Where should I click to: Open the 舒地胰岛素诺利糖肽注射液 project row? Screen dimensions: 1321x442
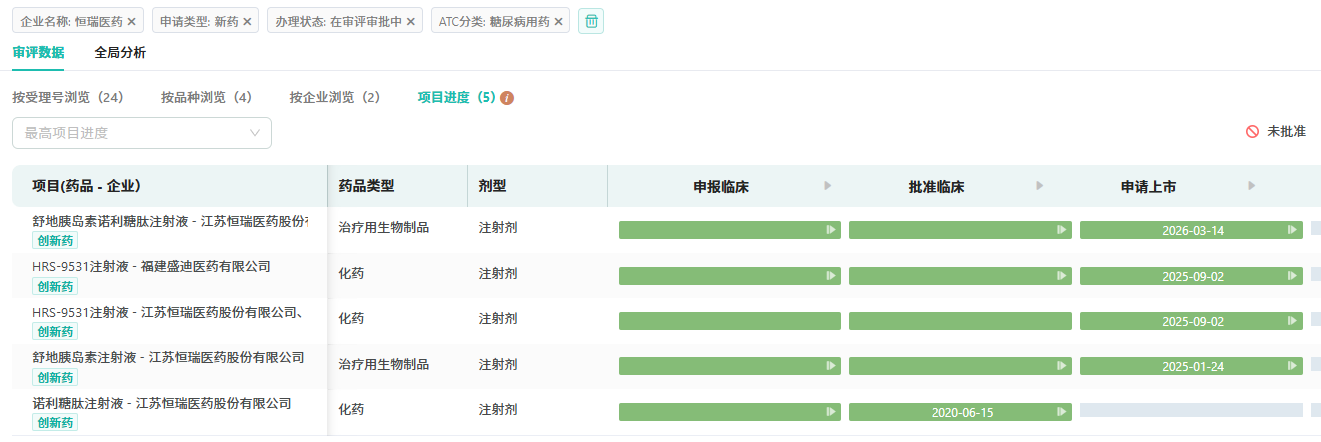tap(170, 221)
